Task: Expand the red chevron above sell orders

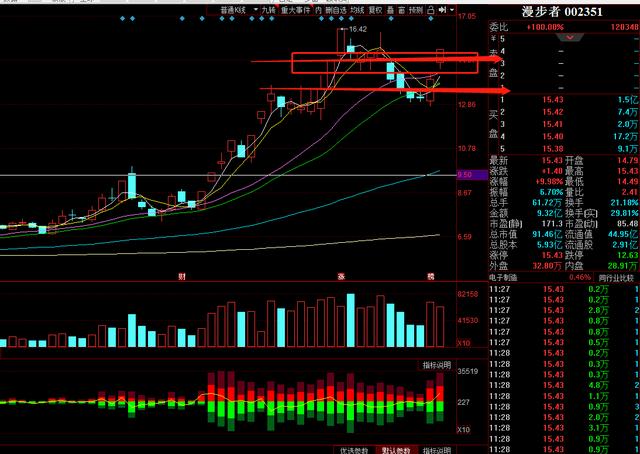Action: pyautogui.click(x=570, y=38)
